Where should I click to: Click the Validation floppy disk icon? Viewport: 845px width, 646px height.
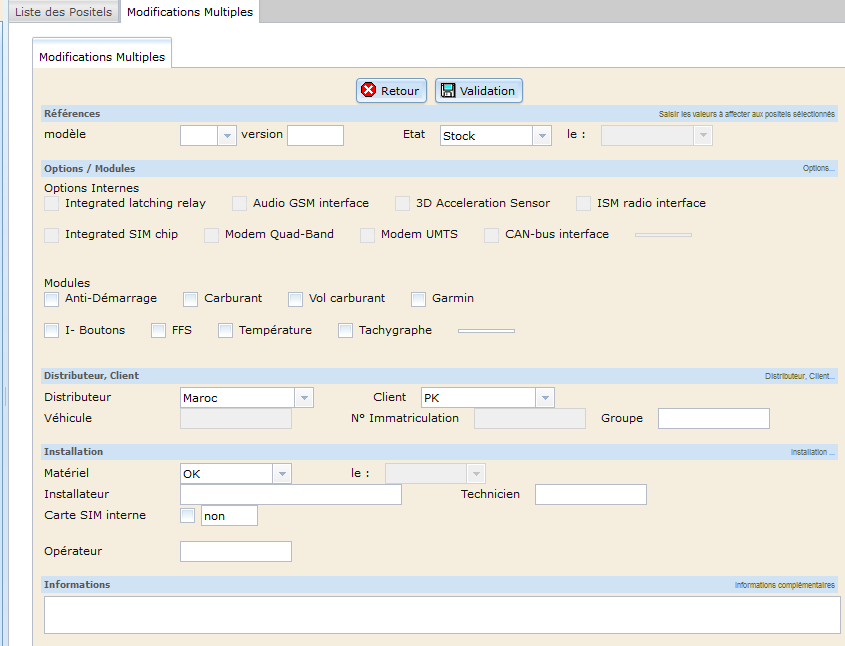(447, 91)
